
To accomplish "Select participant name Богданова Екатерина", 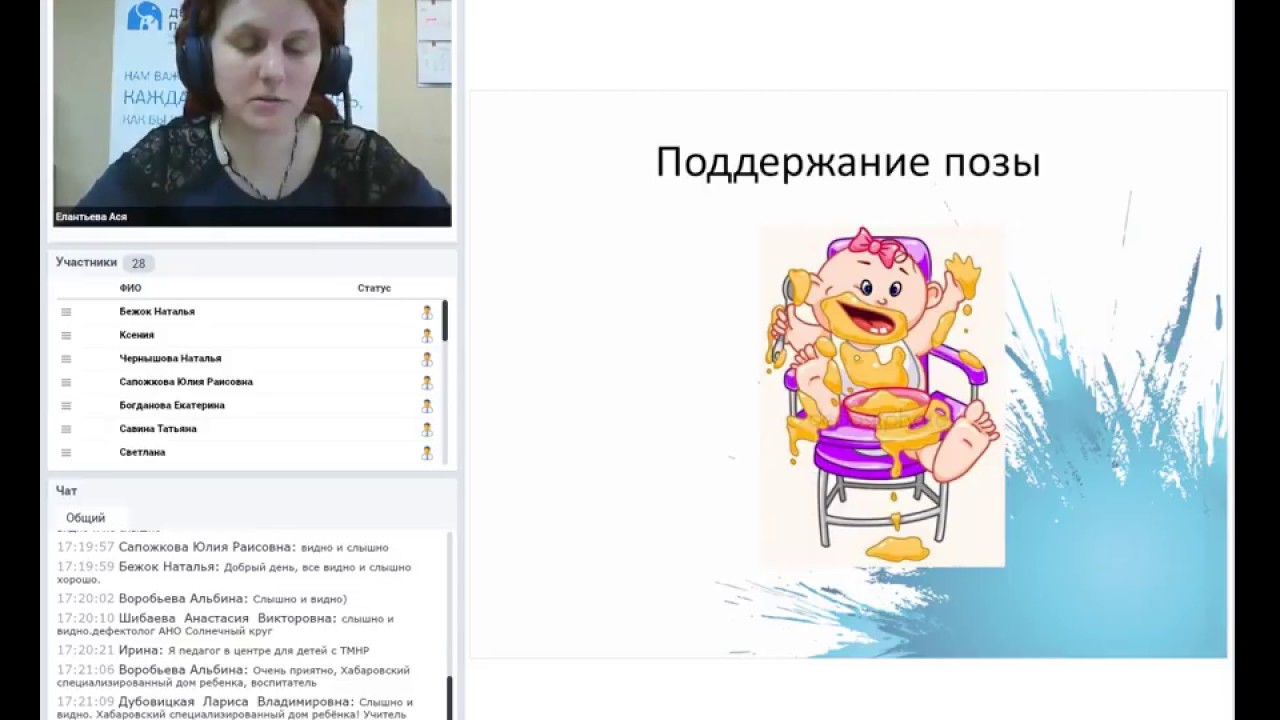I will click(x=172, y=405).
